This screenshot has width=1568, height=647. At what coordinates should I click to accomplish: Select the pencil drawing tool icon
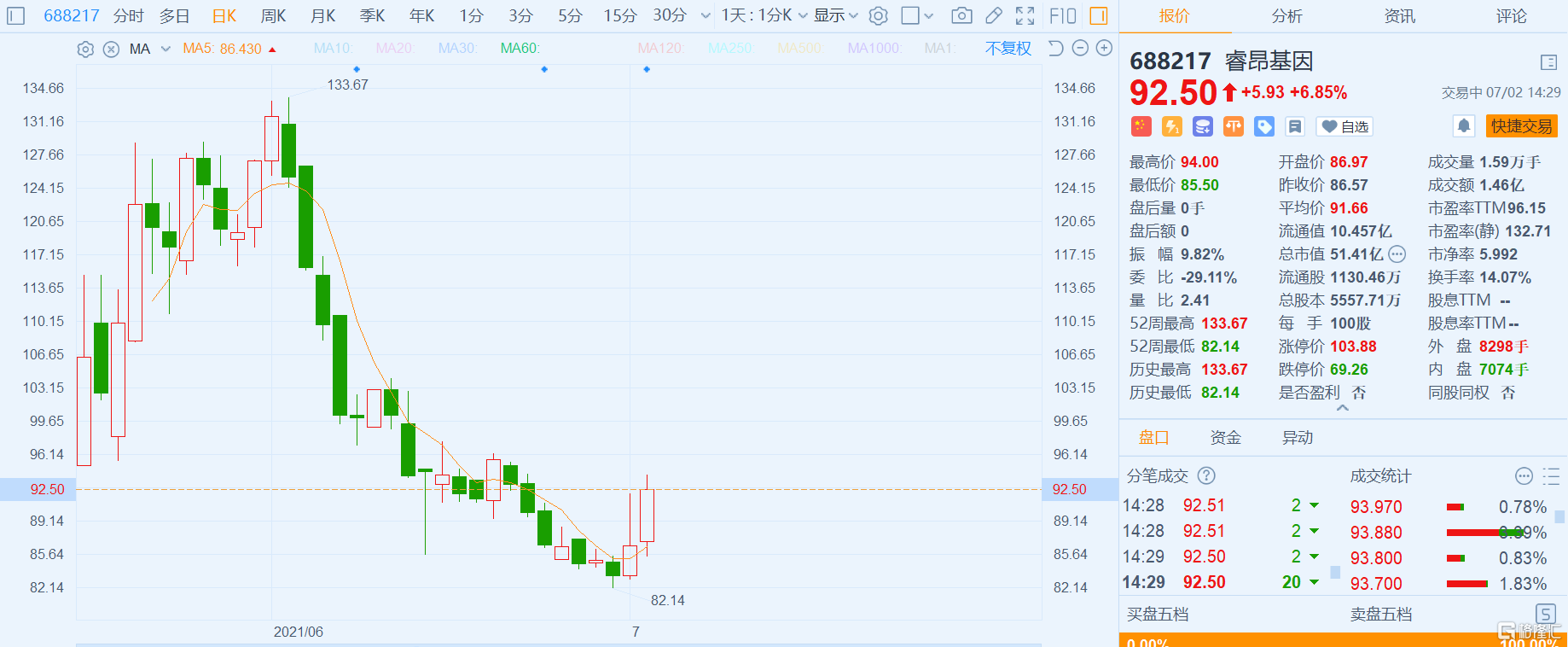pos(993,15)
